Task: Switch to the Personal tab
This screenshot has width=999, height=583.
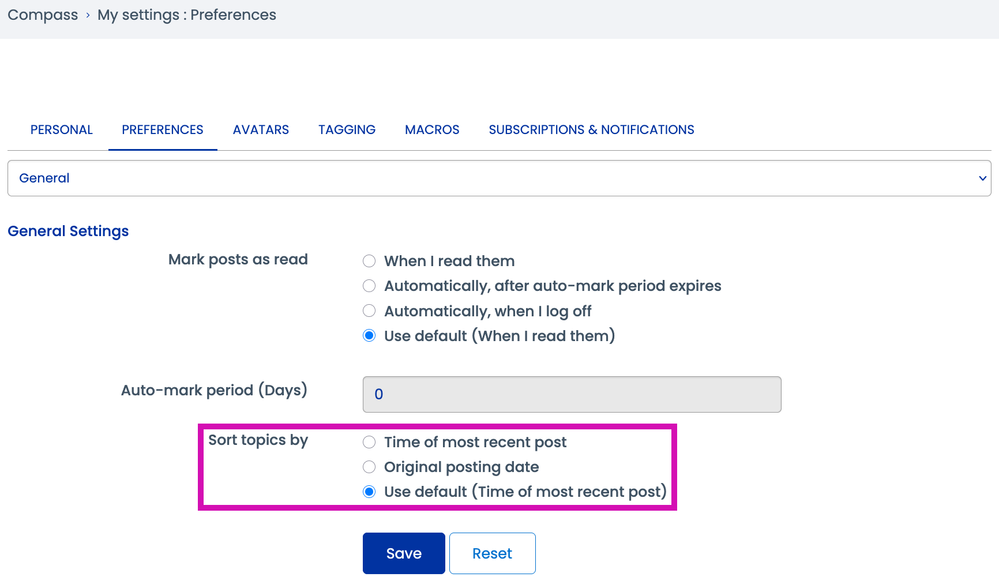Action: pos(61,130)
